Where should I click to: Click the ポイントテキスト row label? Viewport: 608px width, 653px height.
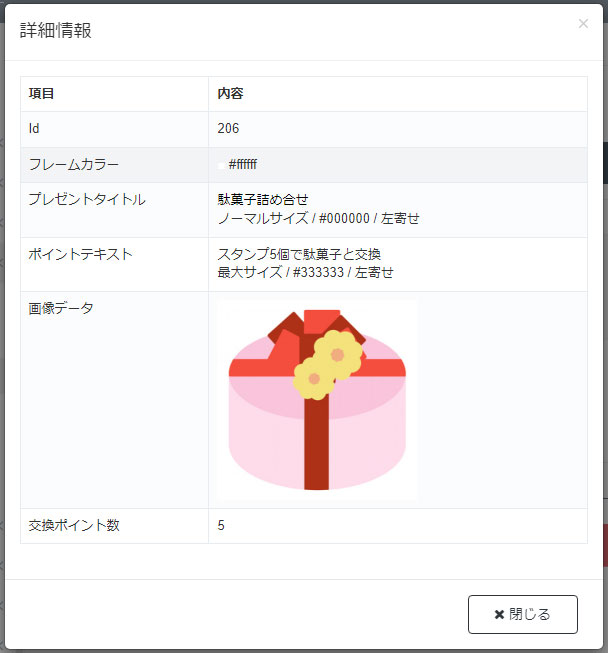[80, 254]
